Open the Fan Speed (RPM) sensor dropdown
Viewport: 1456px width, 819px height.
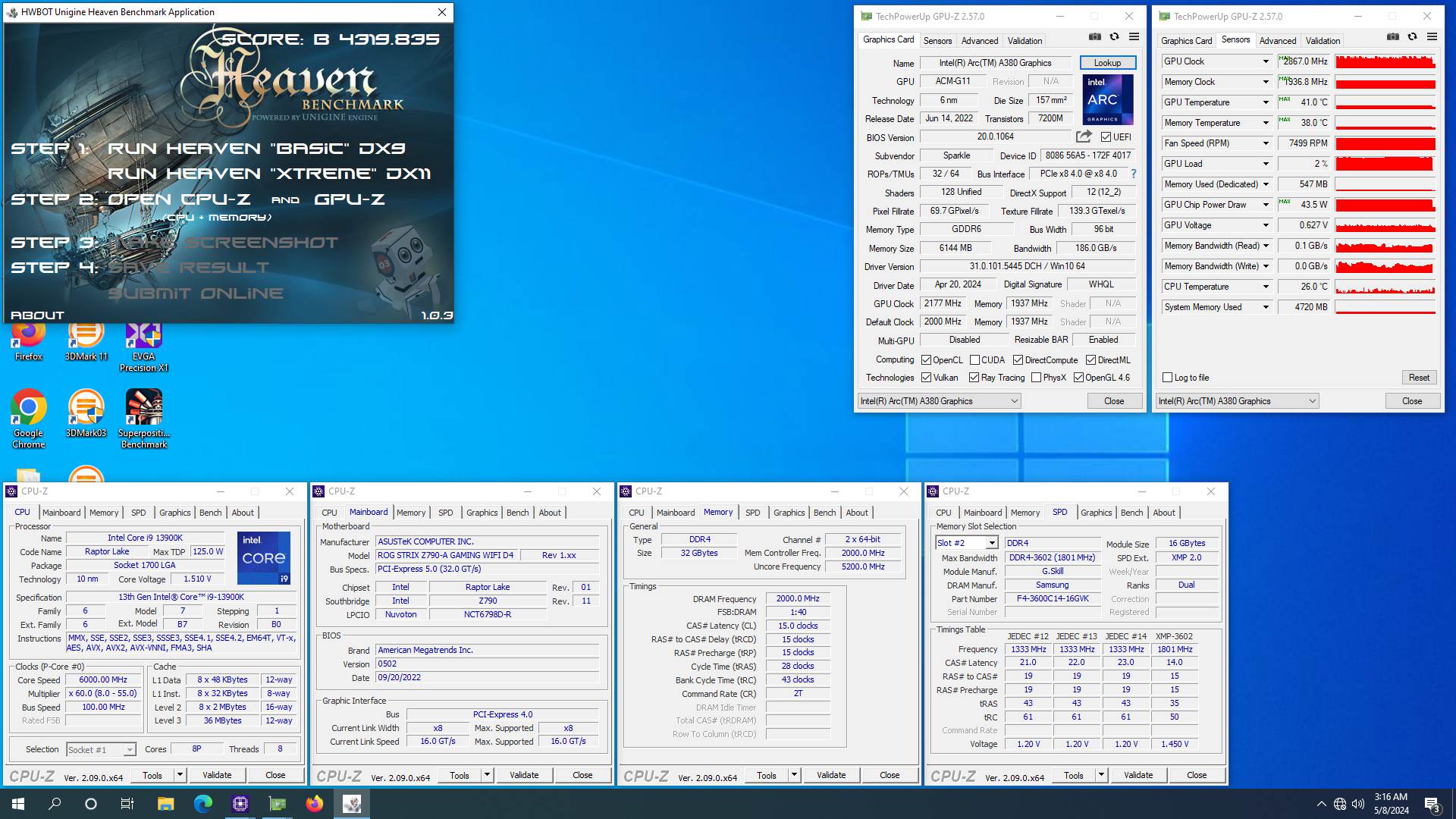(1265, 143)
